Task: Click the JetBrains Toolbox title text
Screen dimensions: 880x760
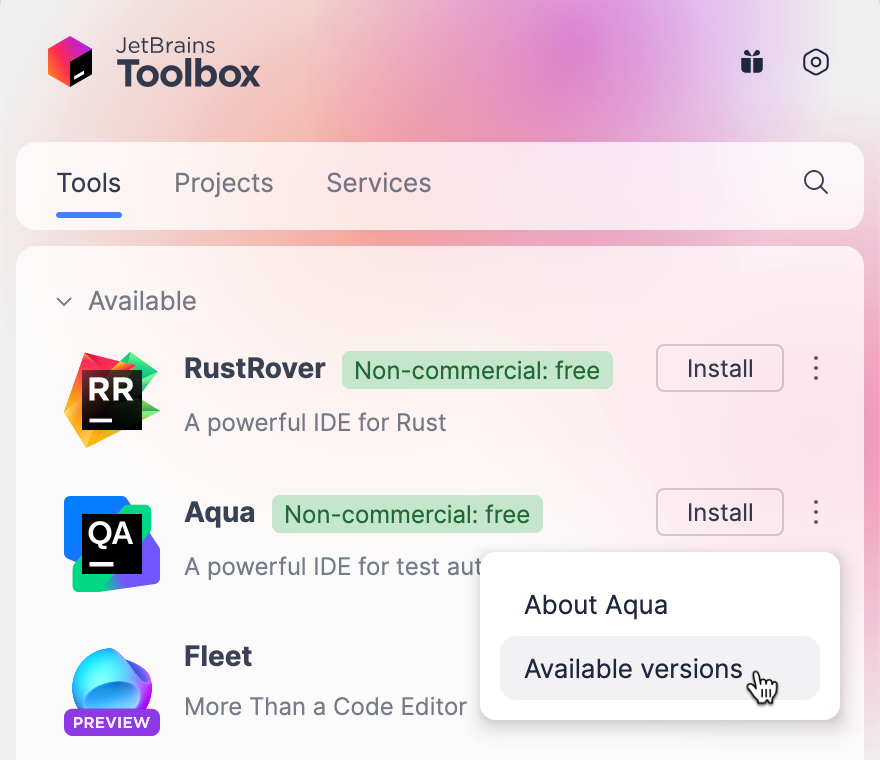Action: [x=188, y=62]
